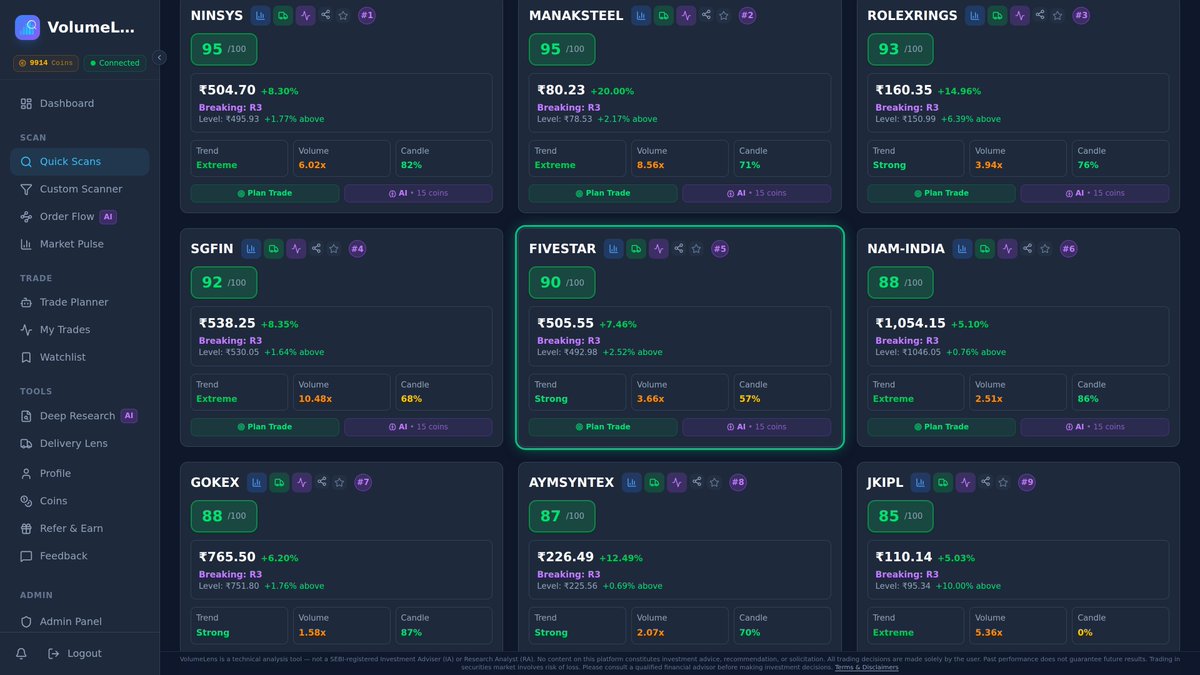Click Plan Trade on NINSYS card

[x=265, y=193]
